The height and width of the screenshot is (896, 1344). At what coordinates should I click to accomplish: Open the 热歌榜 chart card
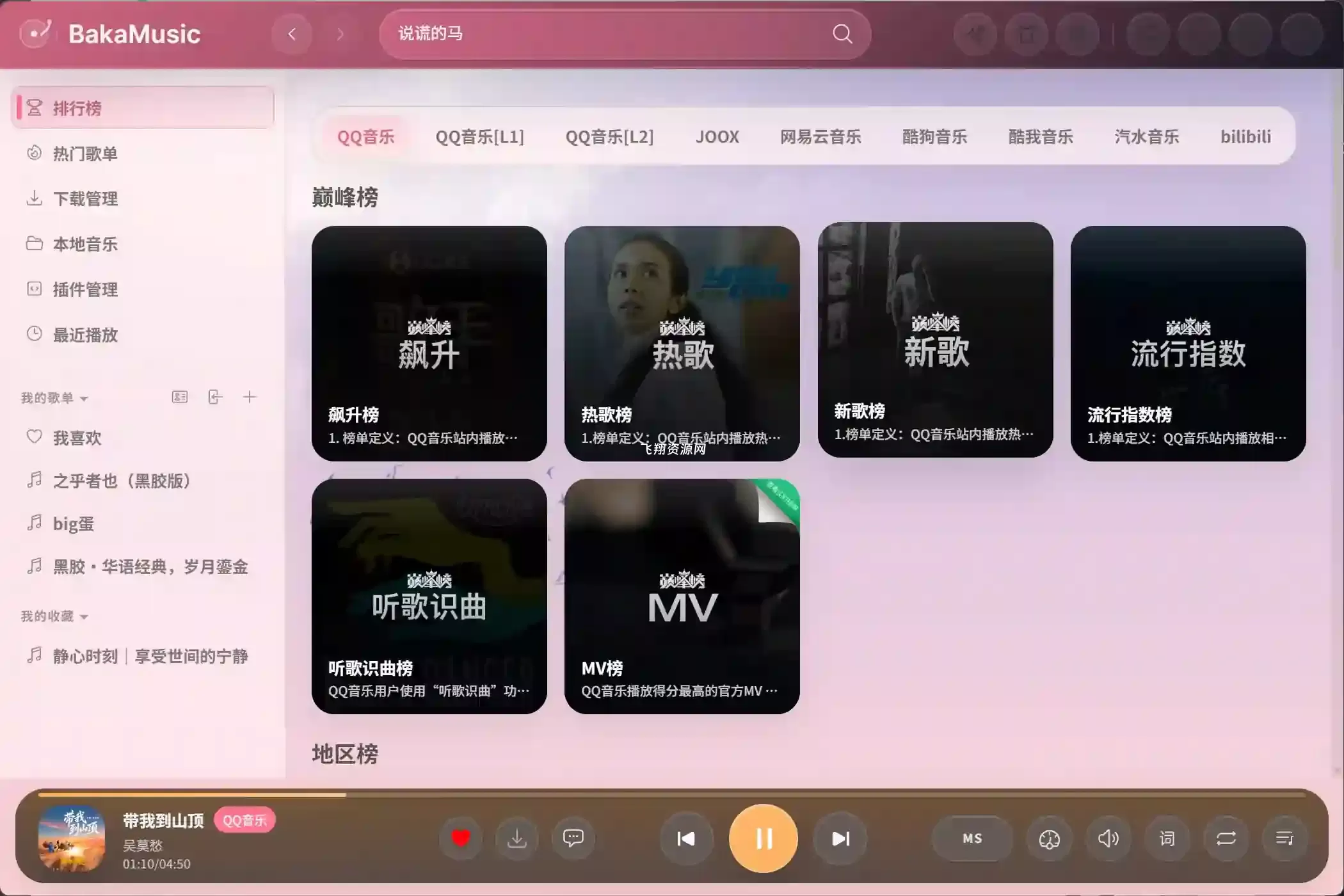682,343
